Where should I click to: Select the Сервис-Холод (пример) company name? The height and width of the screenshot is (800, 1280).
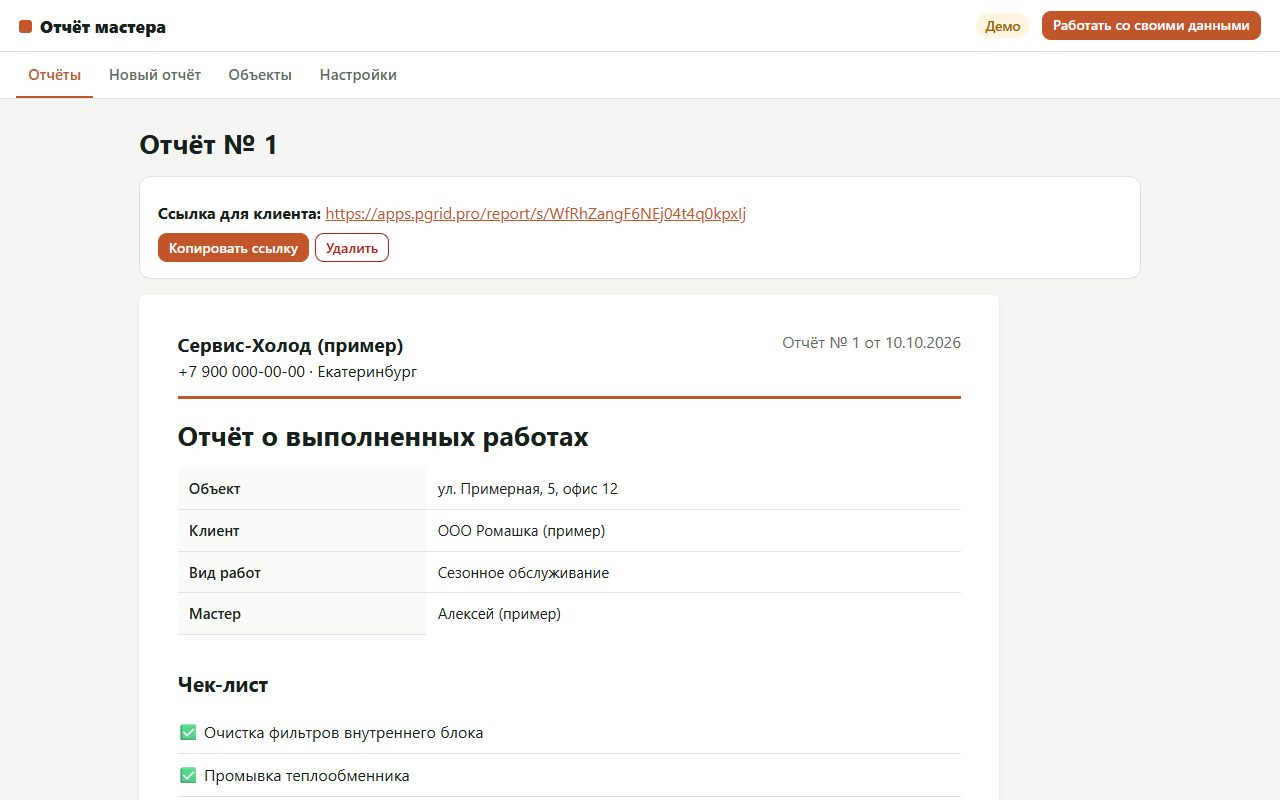coord(290,346)
